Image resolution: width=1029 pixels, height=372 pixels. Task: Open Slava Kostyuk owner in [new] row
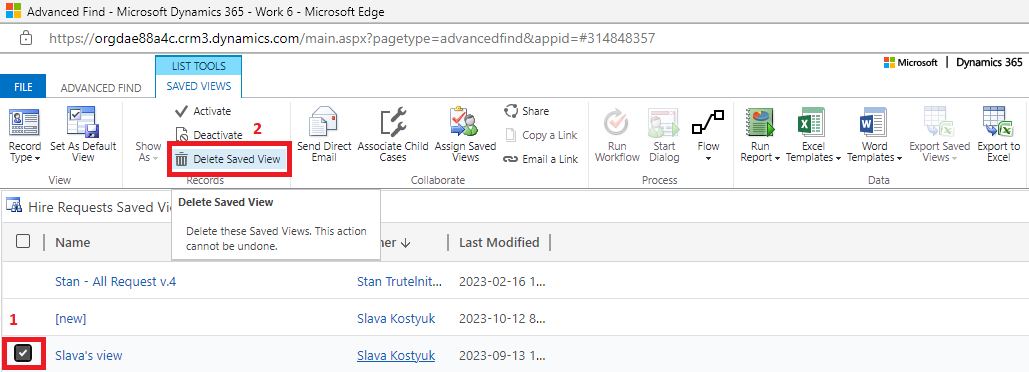396,319
